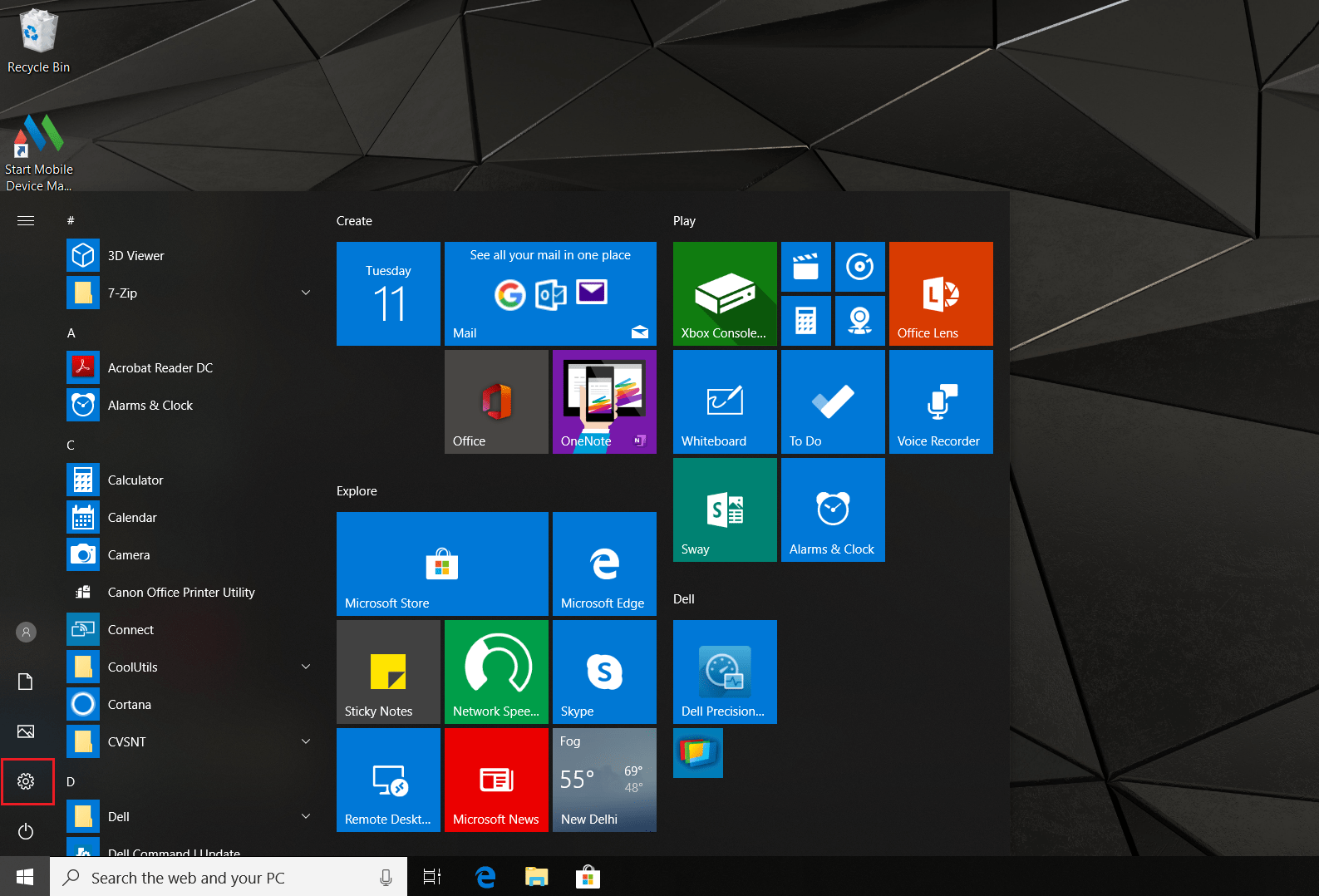Click the Create group header
The width and height of the screenshot is (1319, 896).
tap(354, 221)
